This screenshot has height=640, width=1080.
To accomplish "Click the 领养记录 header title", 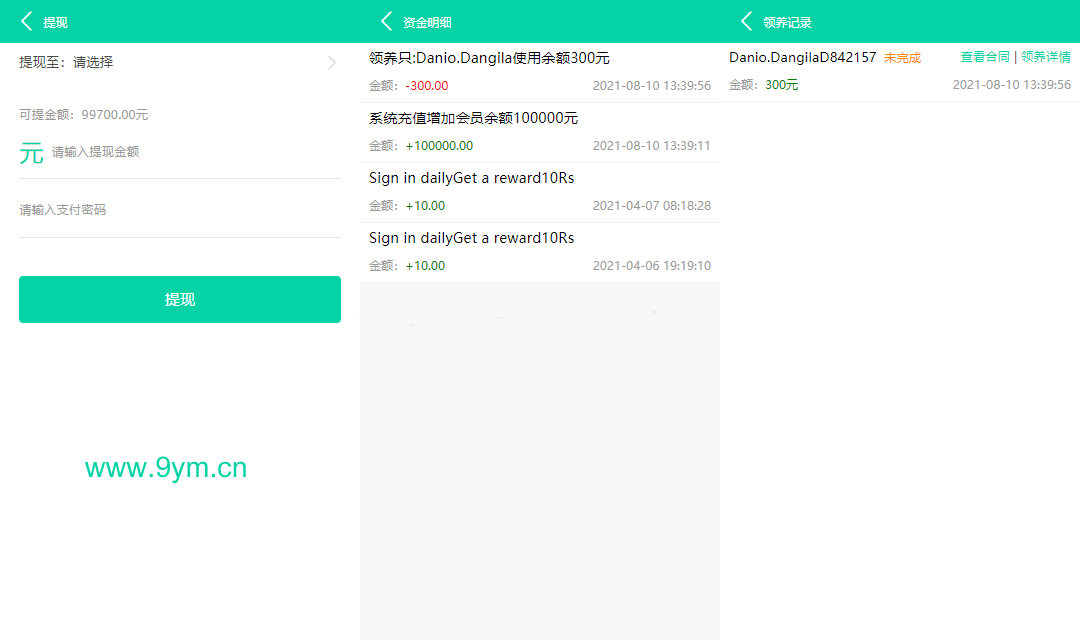I will [x=787, y=22].
